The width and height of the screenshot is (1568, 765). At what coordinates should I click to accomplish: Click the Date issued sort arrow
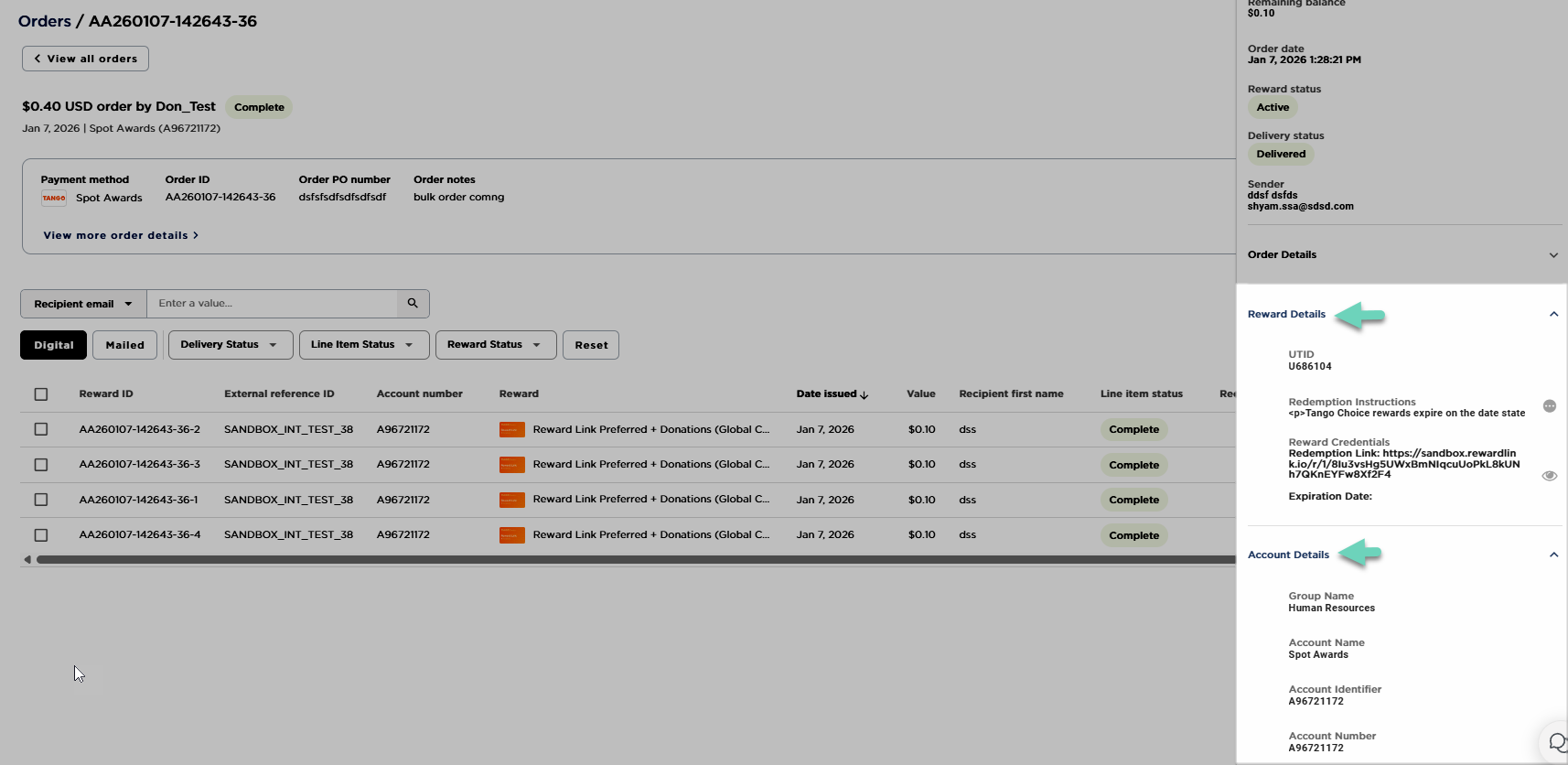(864, 395)
